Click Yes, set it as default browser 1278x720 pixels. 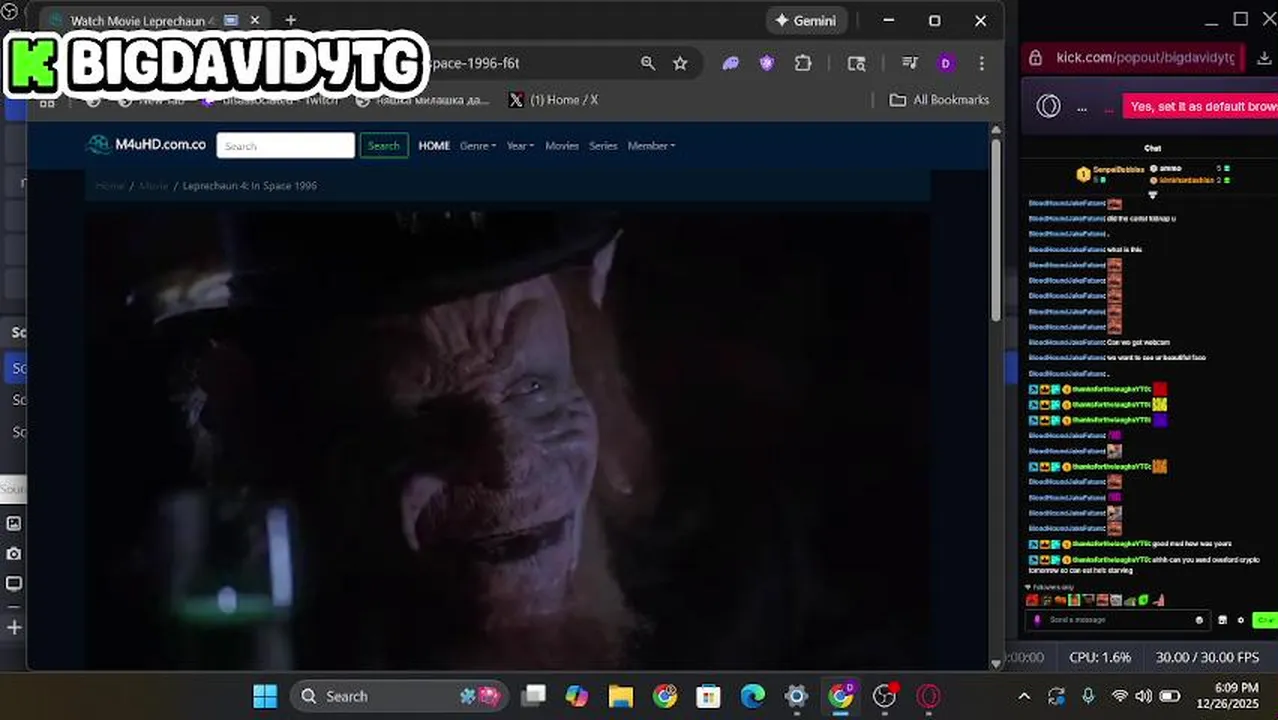pos(1200,106)
